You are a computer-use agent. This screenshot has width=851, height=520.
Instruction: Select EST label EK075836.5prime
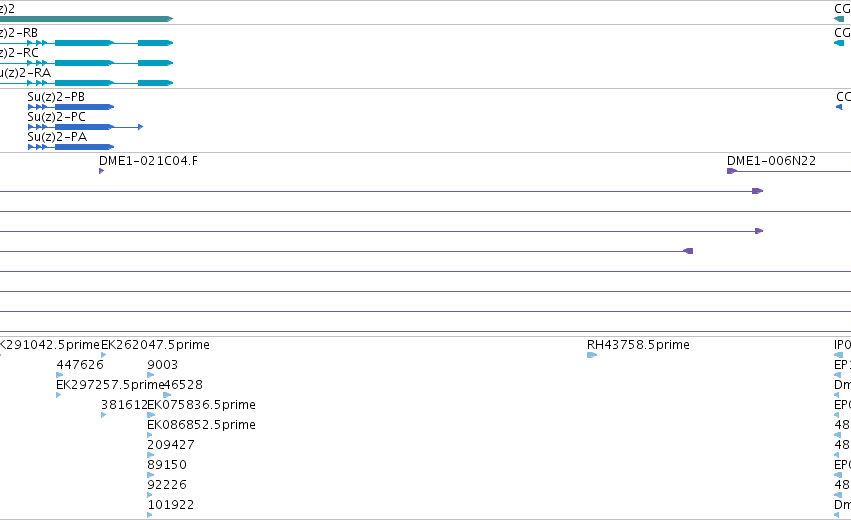click(x=201, y=405)
